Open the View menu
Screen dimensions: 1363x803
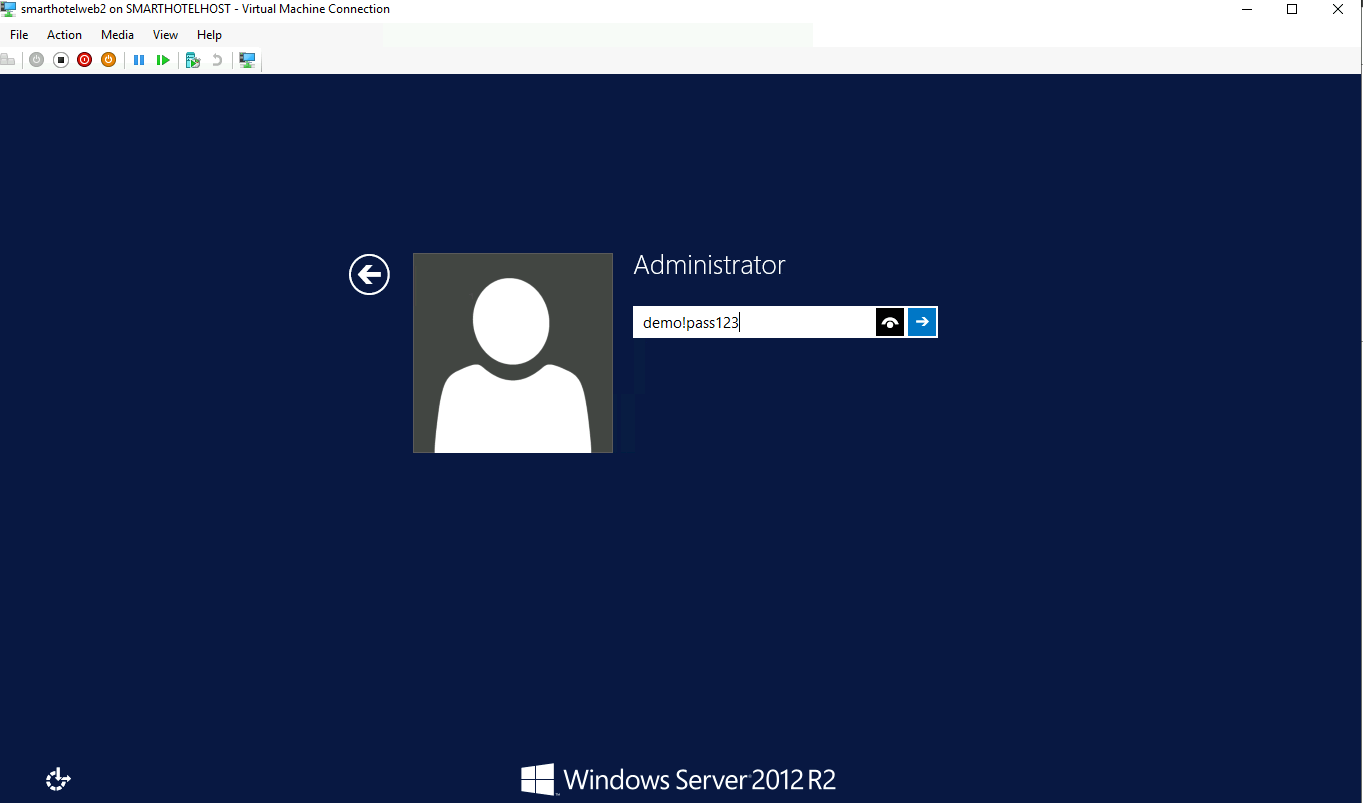point(165,35)
